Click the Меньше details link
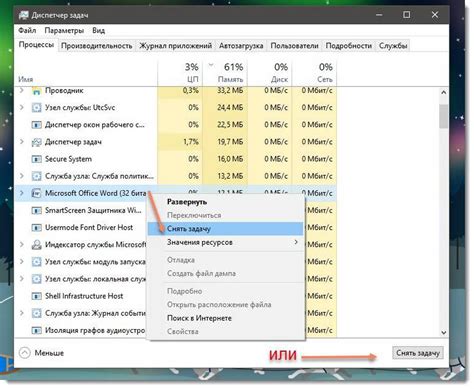Image resolution: width=474 pixels, height=389 pixels. 49,353
